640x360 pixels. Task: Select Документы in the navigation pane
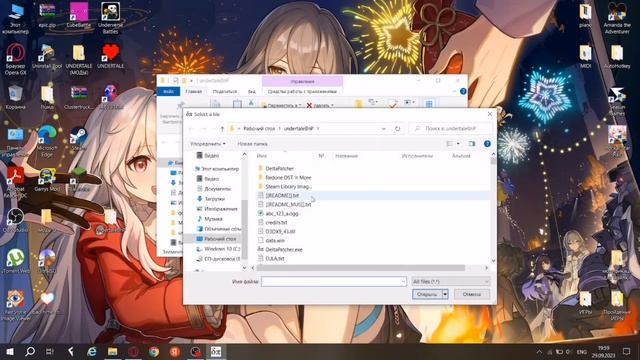pos(214,189)
